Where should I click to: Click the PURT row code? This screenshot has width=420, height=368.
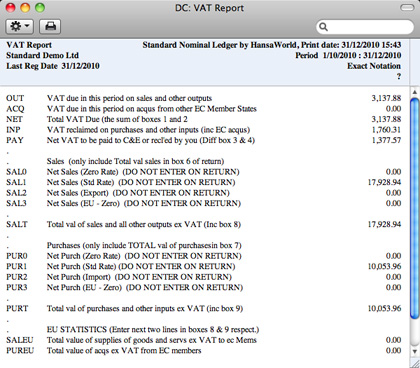tap(17, 308)
